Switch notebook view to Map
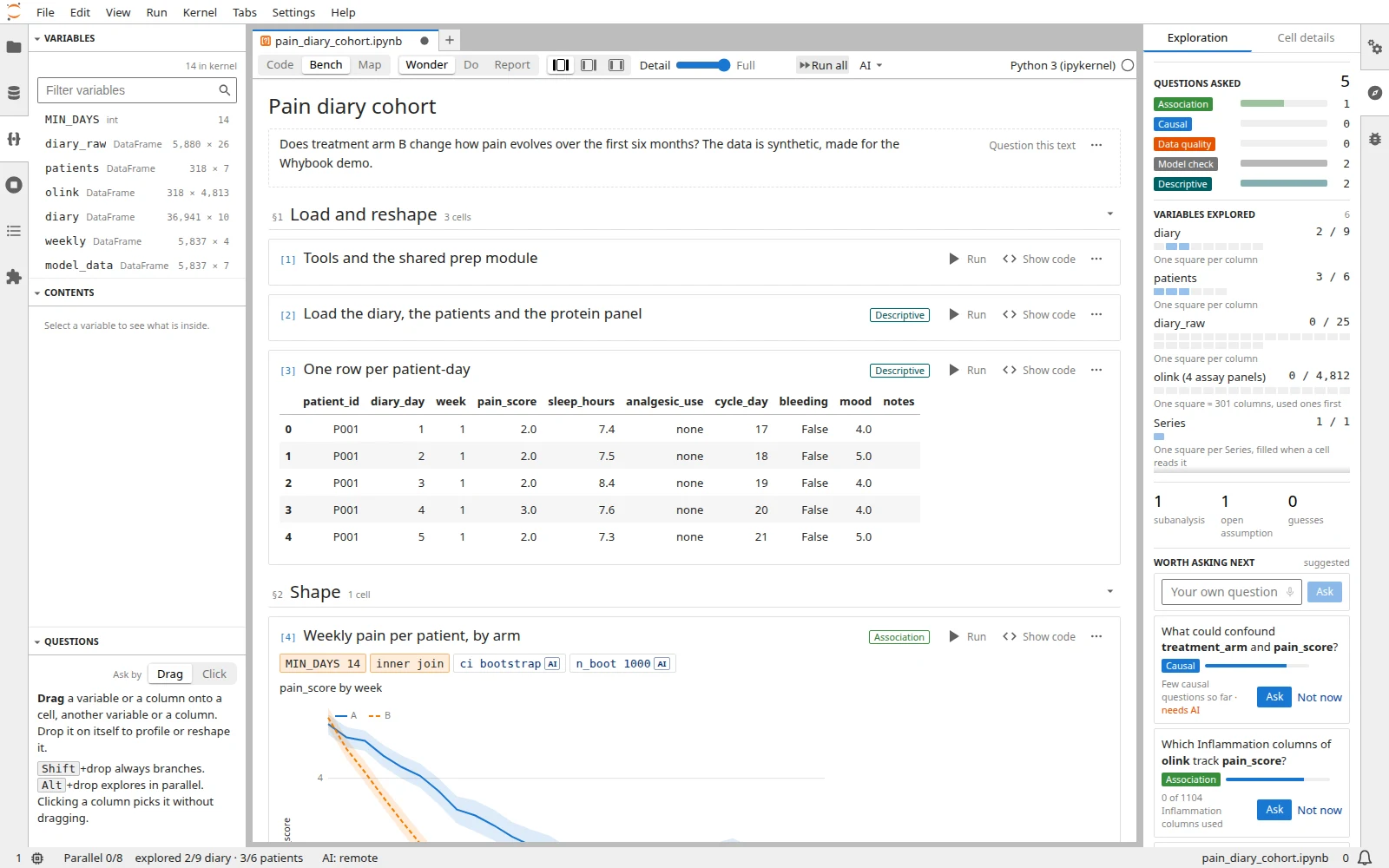Image resolution: width=1389 pixels, height=868 pixels. pyautogui.click(x=370, y=65)
